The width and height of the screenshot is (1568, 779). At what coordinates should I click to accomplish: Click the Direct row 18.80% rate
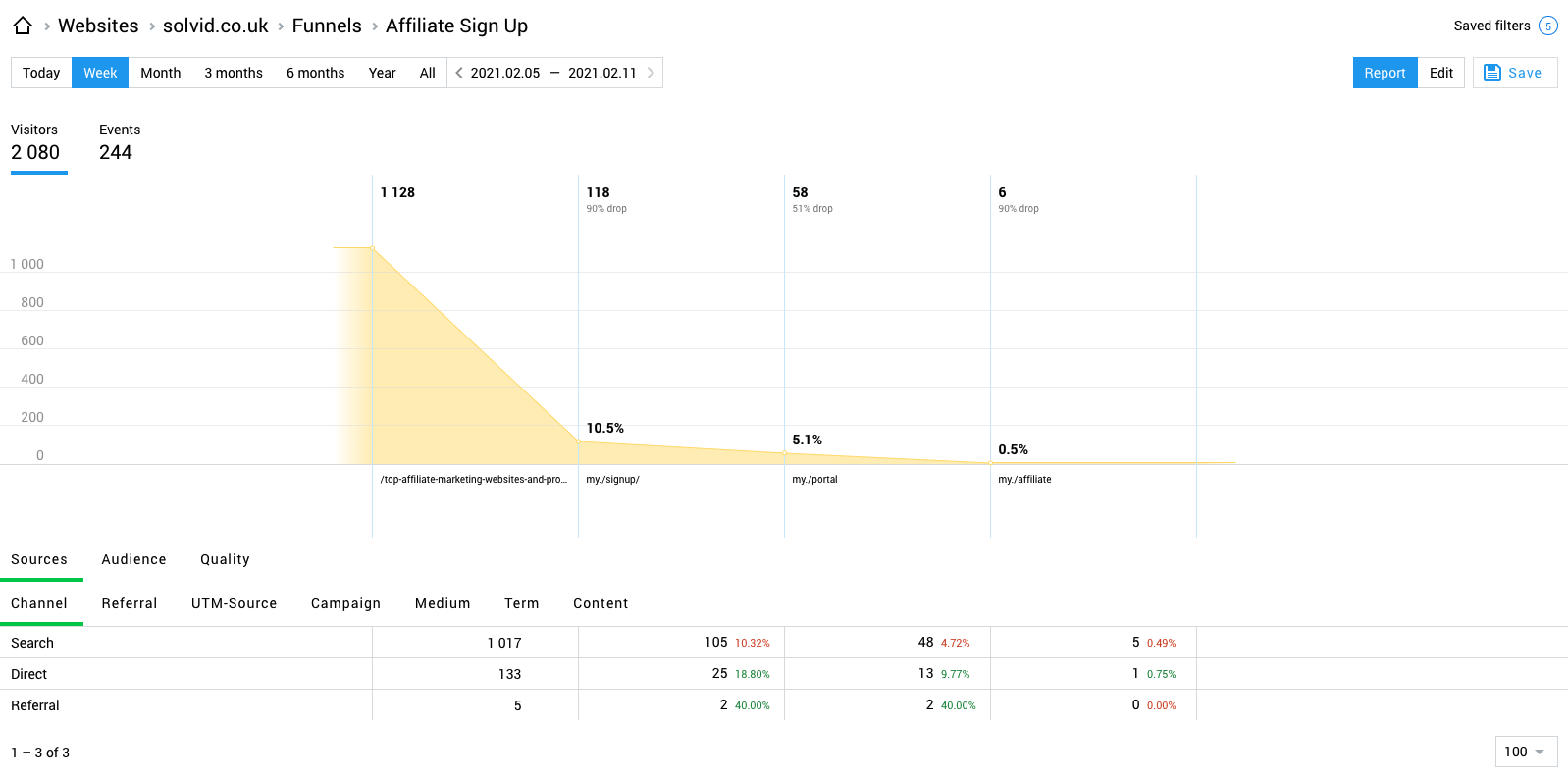tap(753, 675)
